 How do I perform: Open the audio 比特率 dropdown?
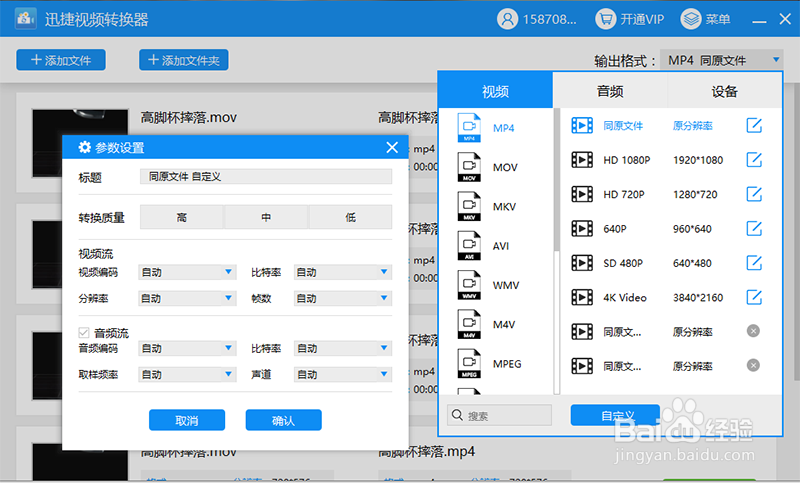[x=343, y=348]
